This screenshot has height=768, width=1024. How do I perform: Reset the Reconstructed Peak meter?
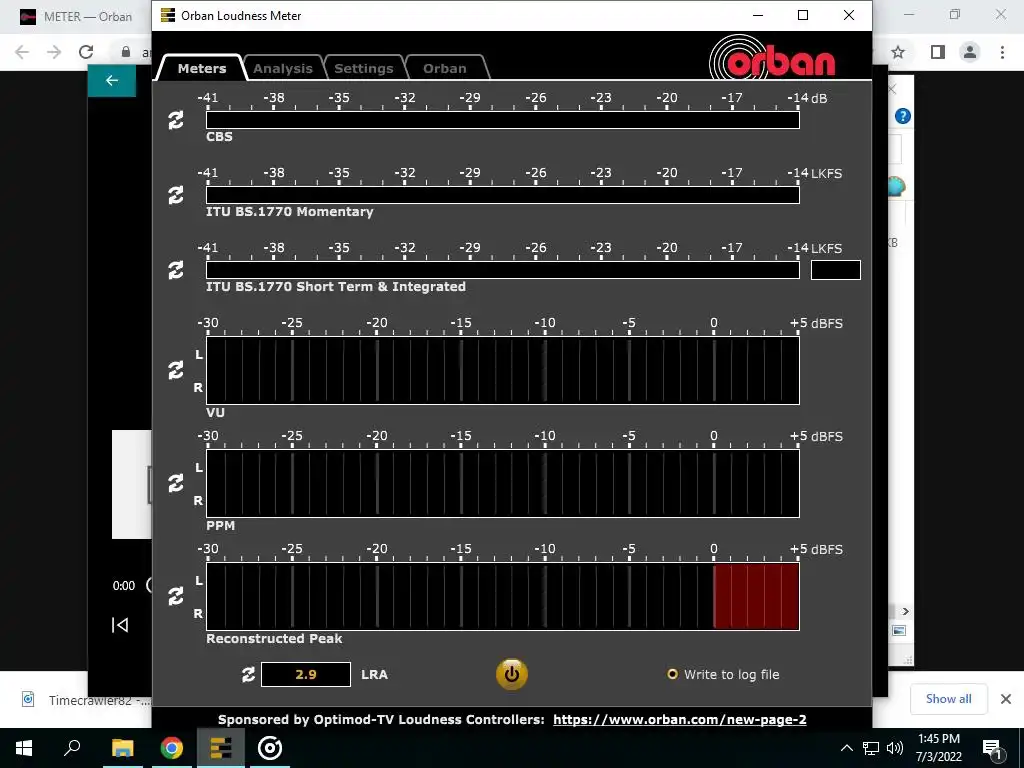click(176, 596)
